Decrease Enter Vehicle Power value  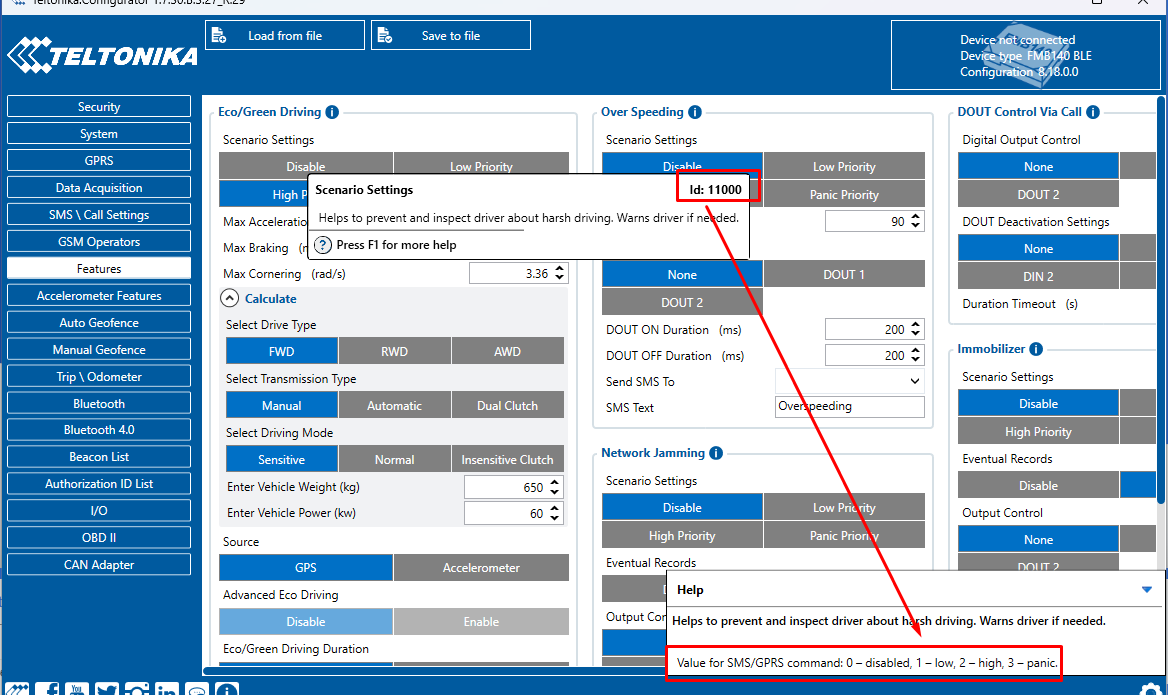[554, 518]
